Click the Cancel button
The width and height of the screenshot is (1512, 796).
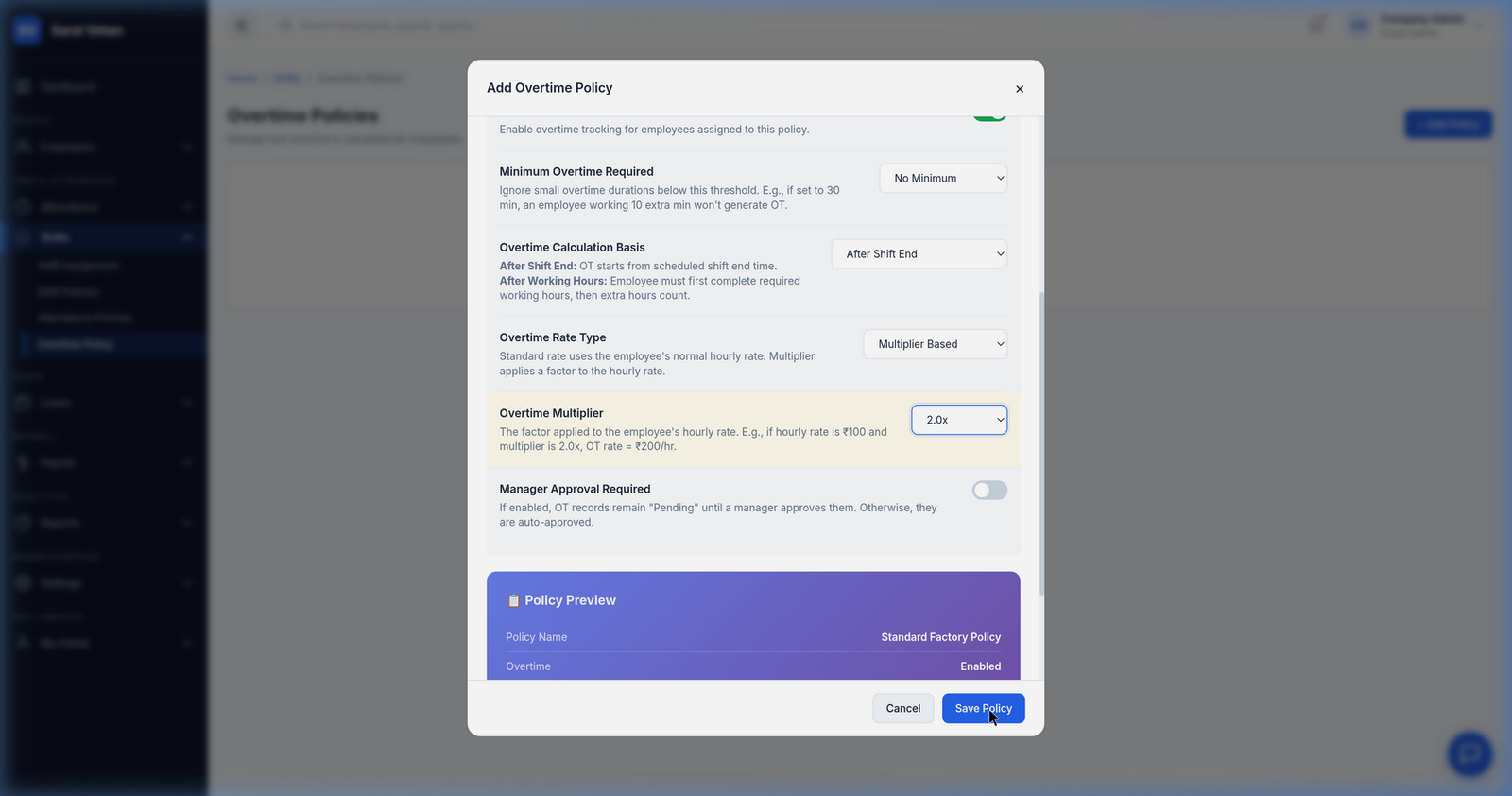point(903,708)
